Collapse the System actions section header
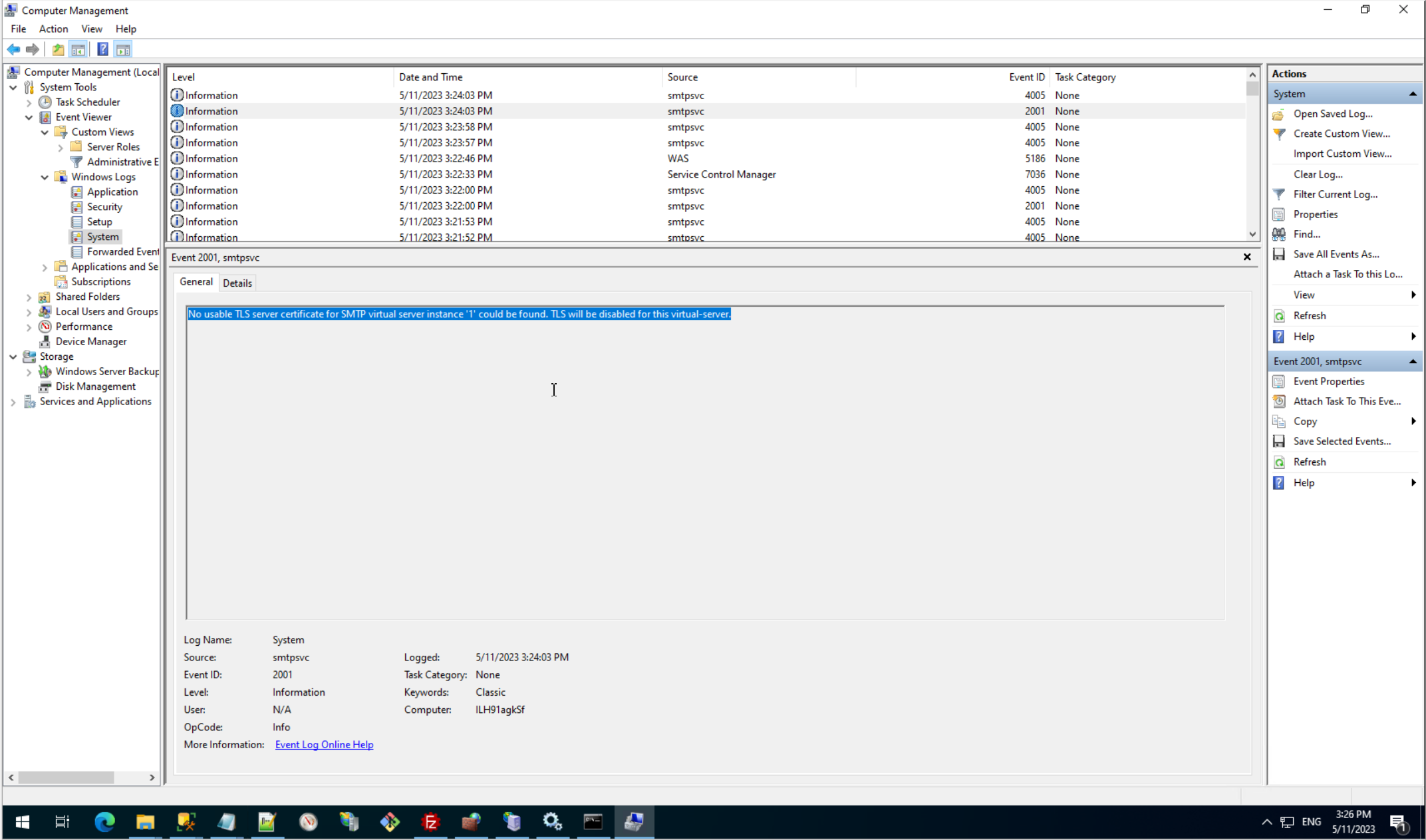The height and width of the screenshot is (840, 1426). click(x=1412, y=94)
